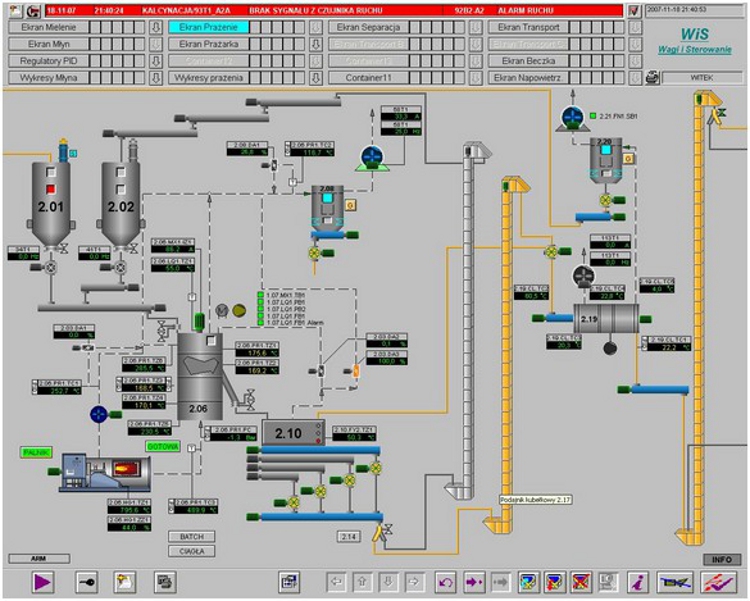Click the grey down arrow navigation icon
This screenshot has height=601, width=750.
pyautogui.click(x=388, y=582)
